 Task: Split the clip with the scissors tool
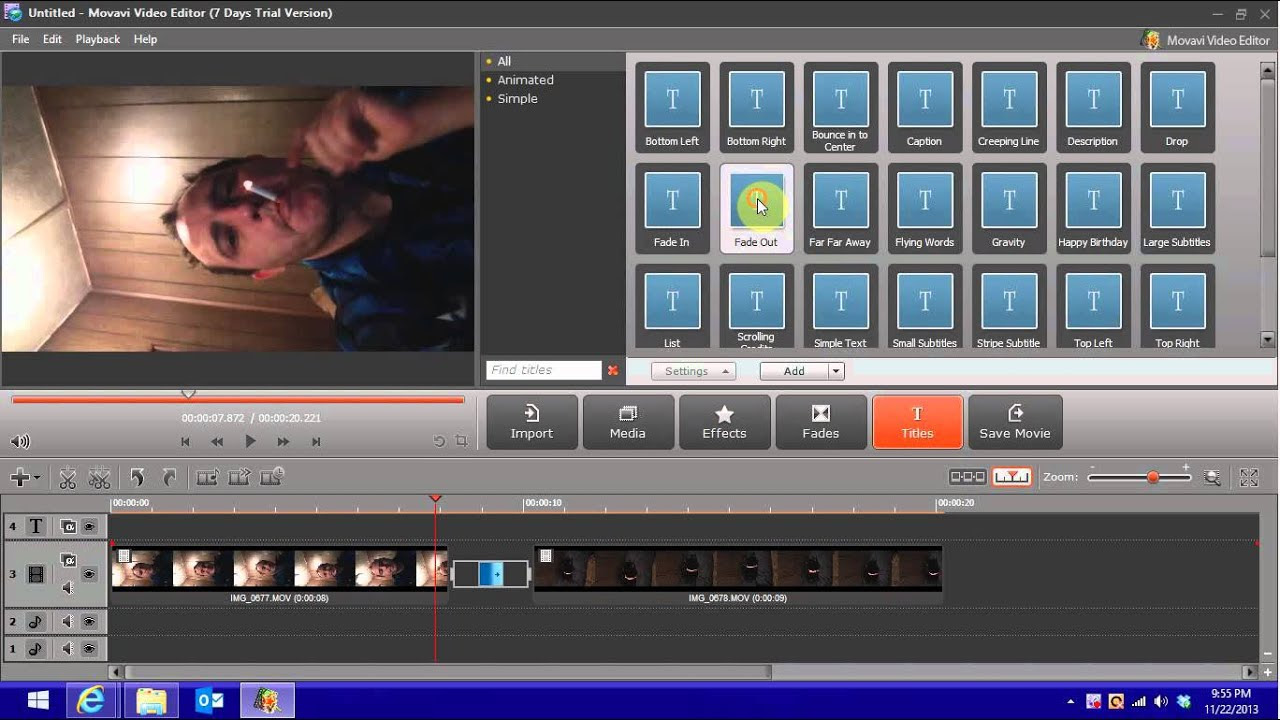67,477
